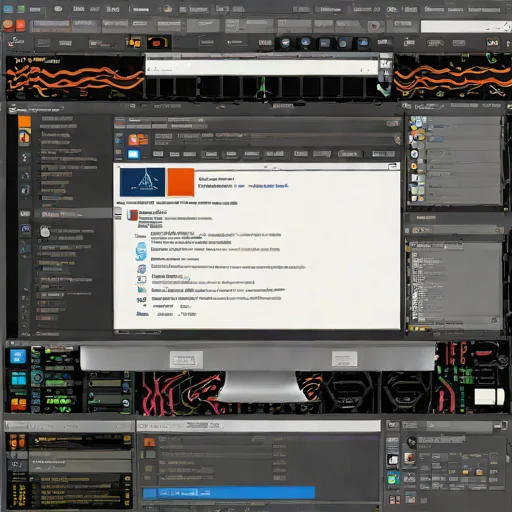This screenshot has height=512, width=512.
Task: Click the expand icon at white document's top-right corner
Action: [393, 166]
